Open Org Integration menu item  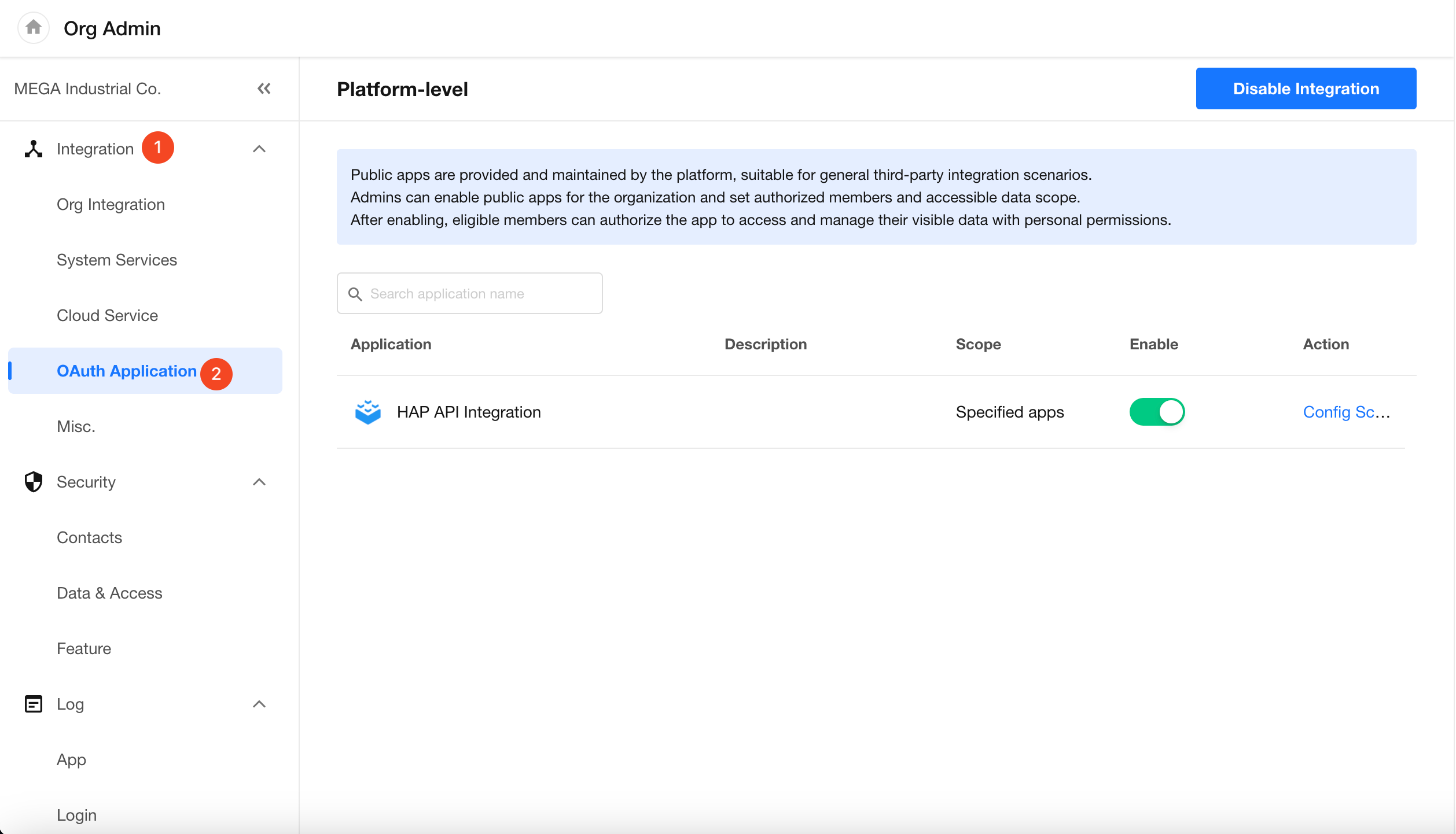pos(145,204)
